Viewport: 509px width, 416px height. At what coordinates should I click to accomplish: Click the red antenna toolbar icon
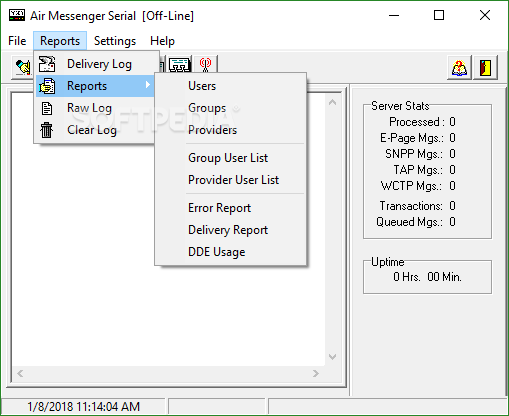(205, 64)
